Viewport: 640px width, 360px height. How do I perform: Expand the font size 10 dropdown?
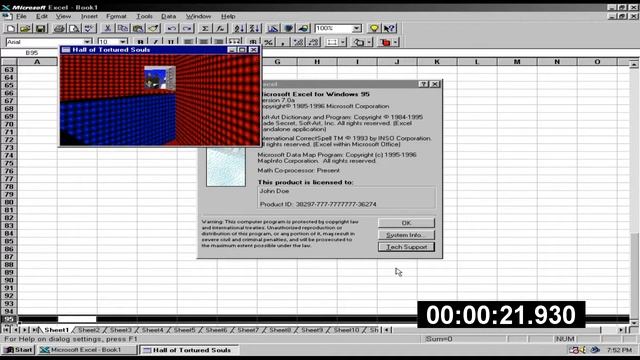(122, 42)
